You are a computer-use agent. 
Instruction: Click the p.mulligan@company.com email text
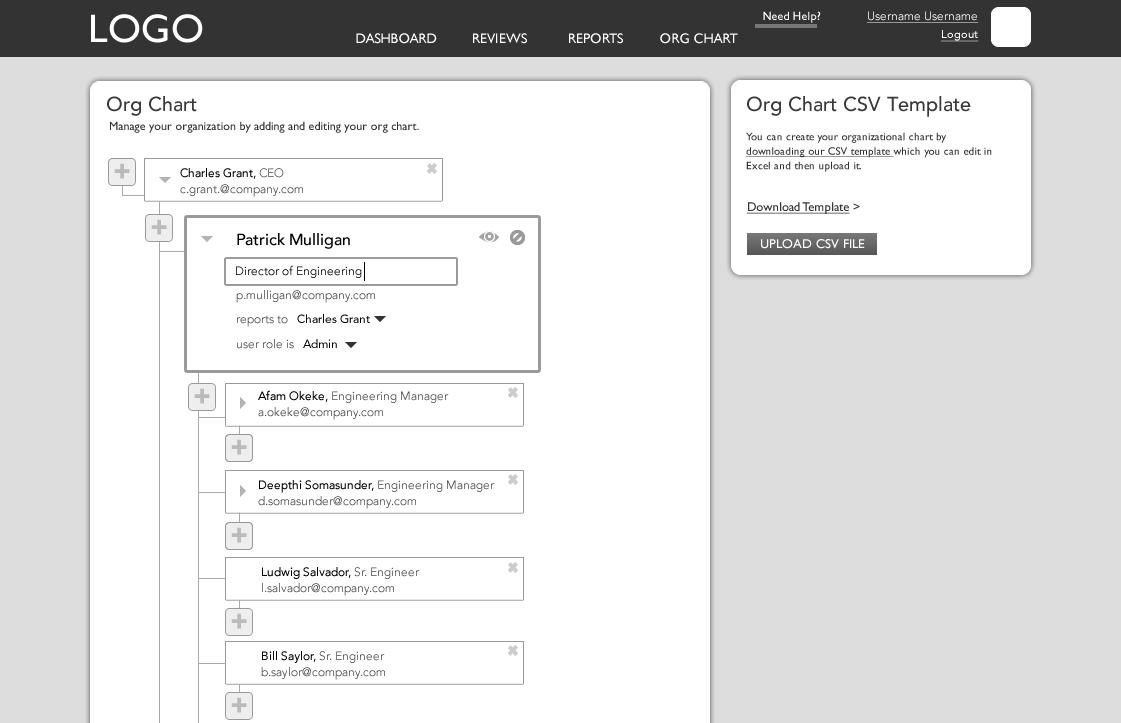click(x=306, y=295)
